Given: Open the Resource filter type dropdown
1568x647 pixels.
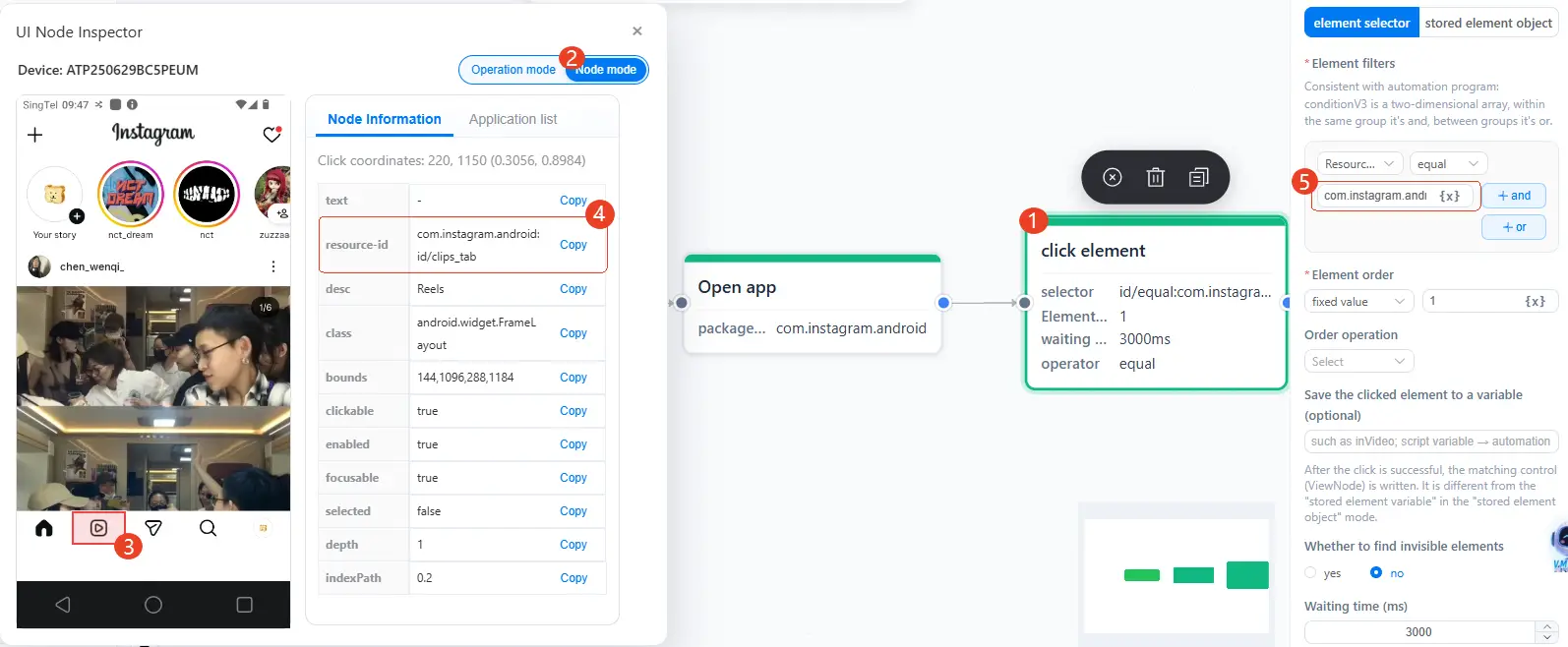Looking at the screenshot, I should 1360,164.
